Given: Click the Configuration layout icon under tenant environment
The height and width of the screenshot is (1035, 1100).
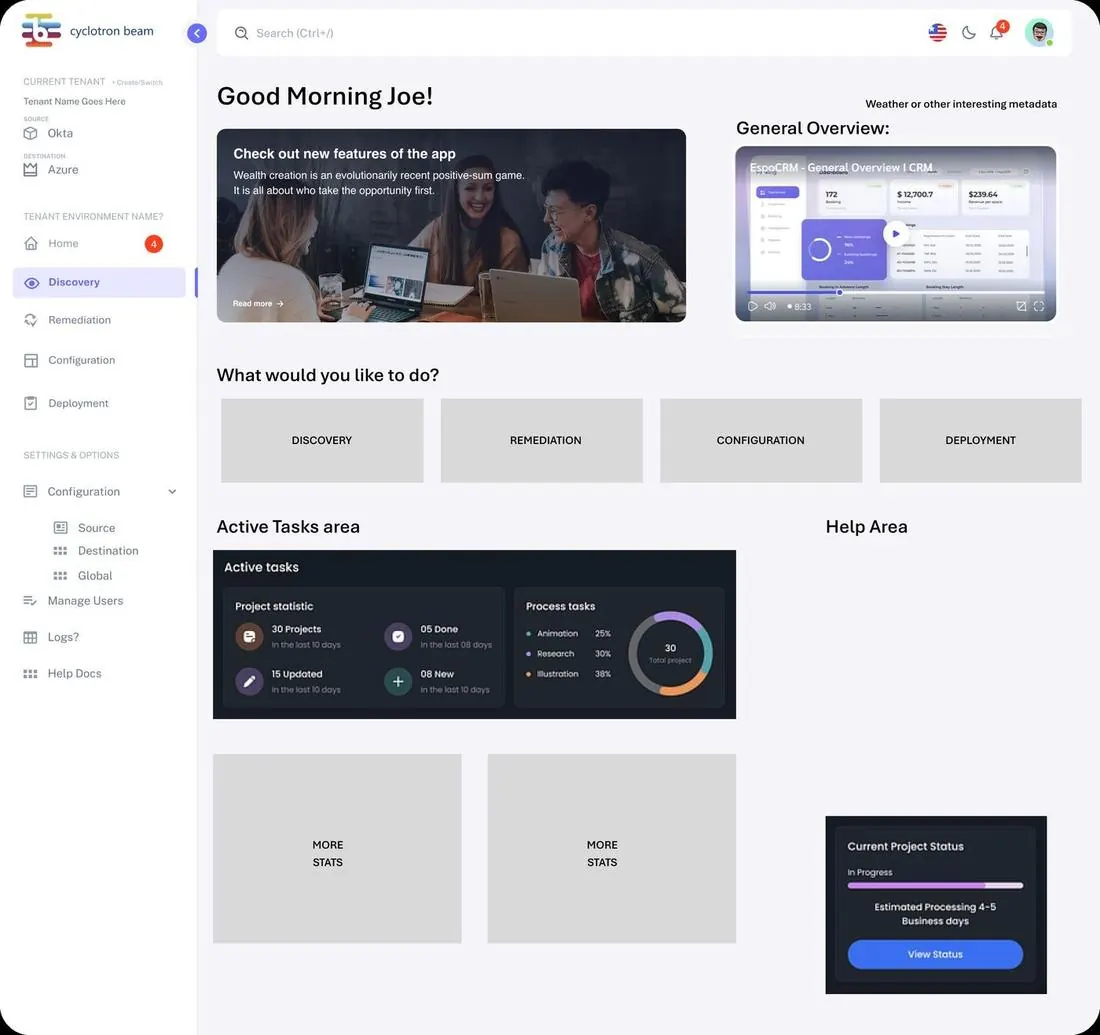Looking at the screenshot, I should (31, 360).
